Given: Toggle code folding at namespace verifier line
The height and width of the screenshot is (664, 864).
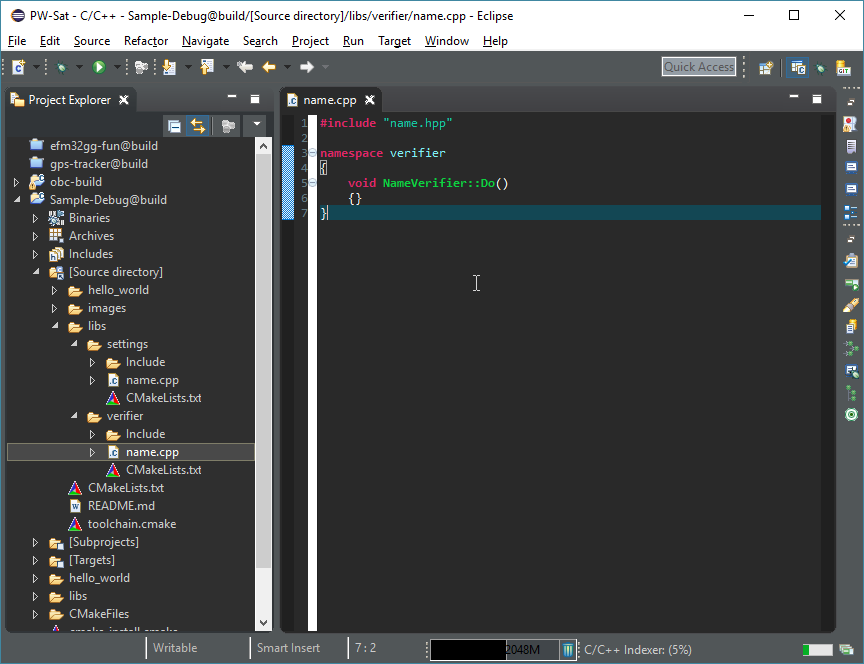Looking at the screenshot, I should click(x=312, y=153).
